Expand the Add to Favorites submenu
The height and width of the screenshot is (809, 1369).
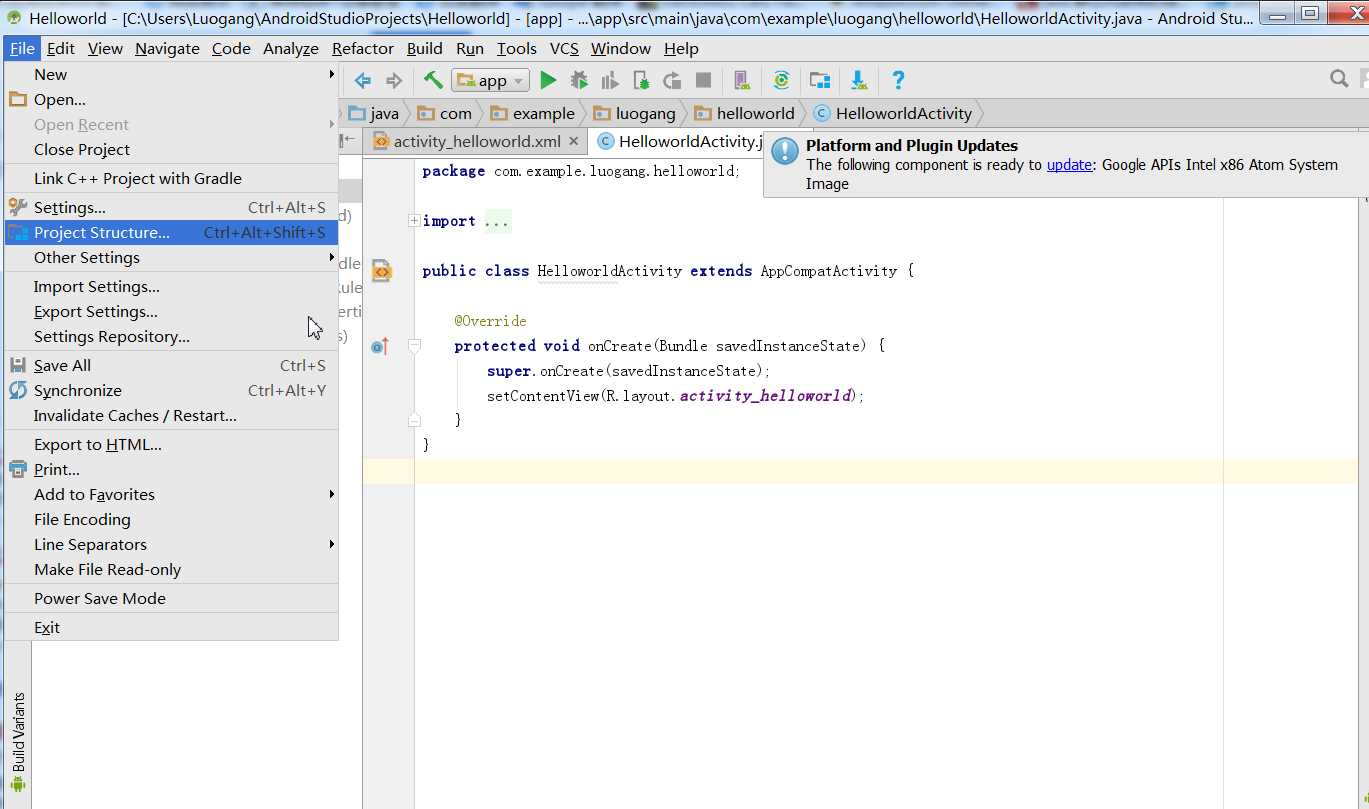[171, 494]
